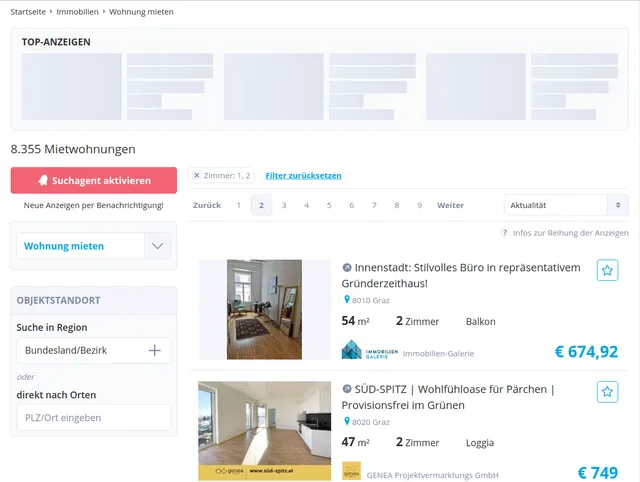The width and height of the screenshot is (640, 482).
Task: Focus the PLZ/Ort eingeben input field
Action: point(93,417)
